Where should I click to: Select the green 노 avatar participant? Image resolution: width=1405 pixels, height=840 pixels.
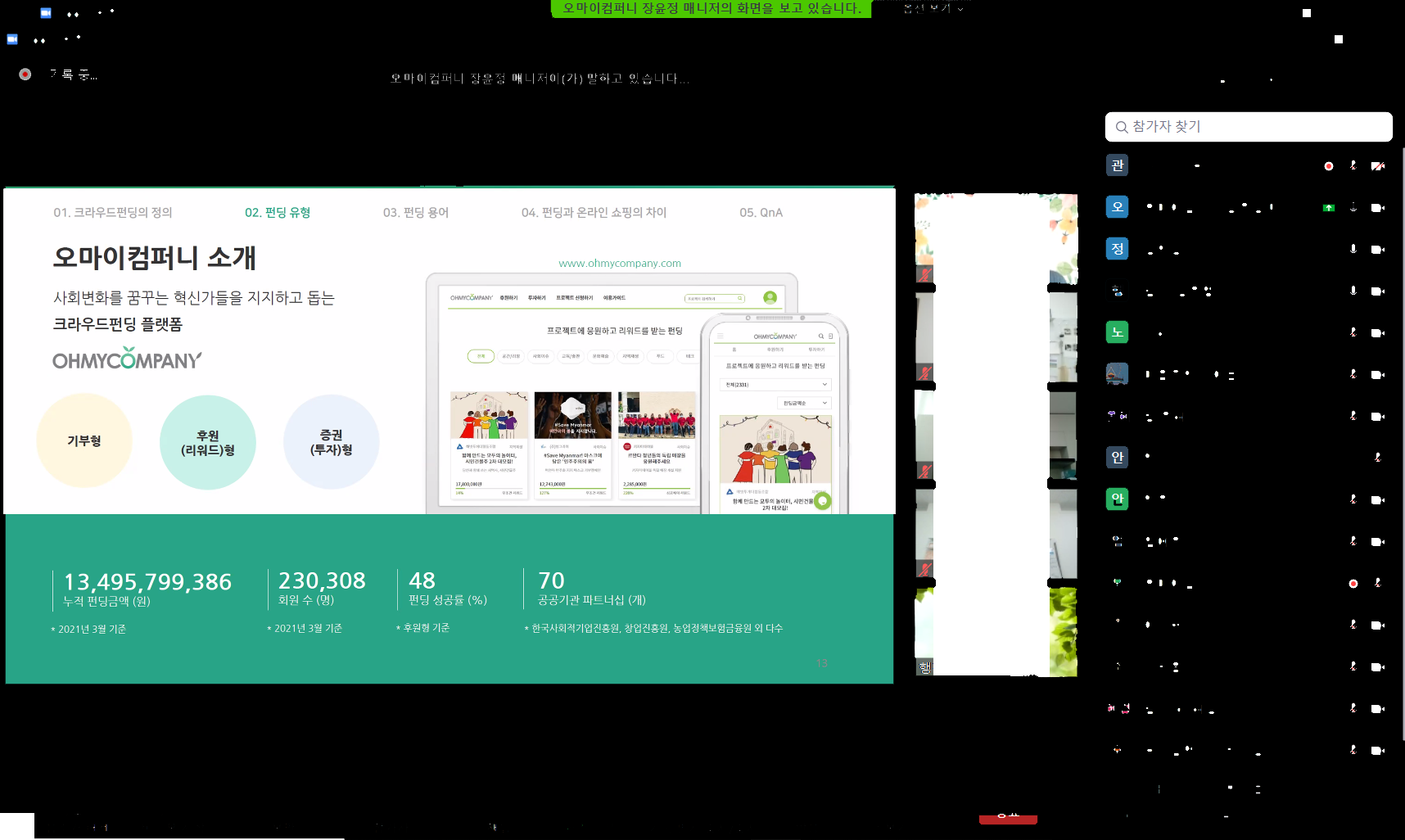[1118, 332]
